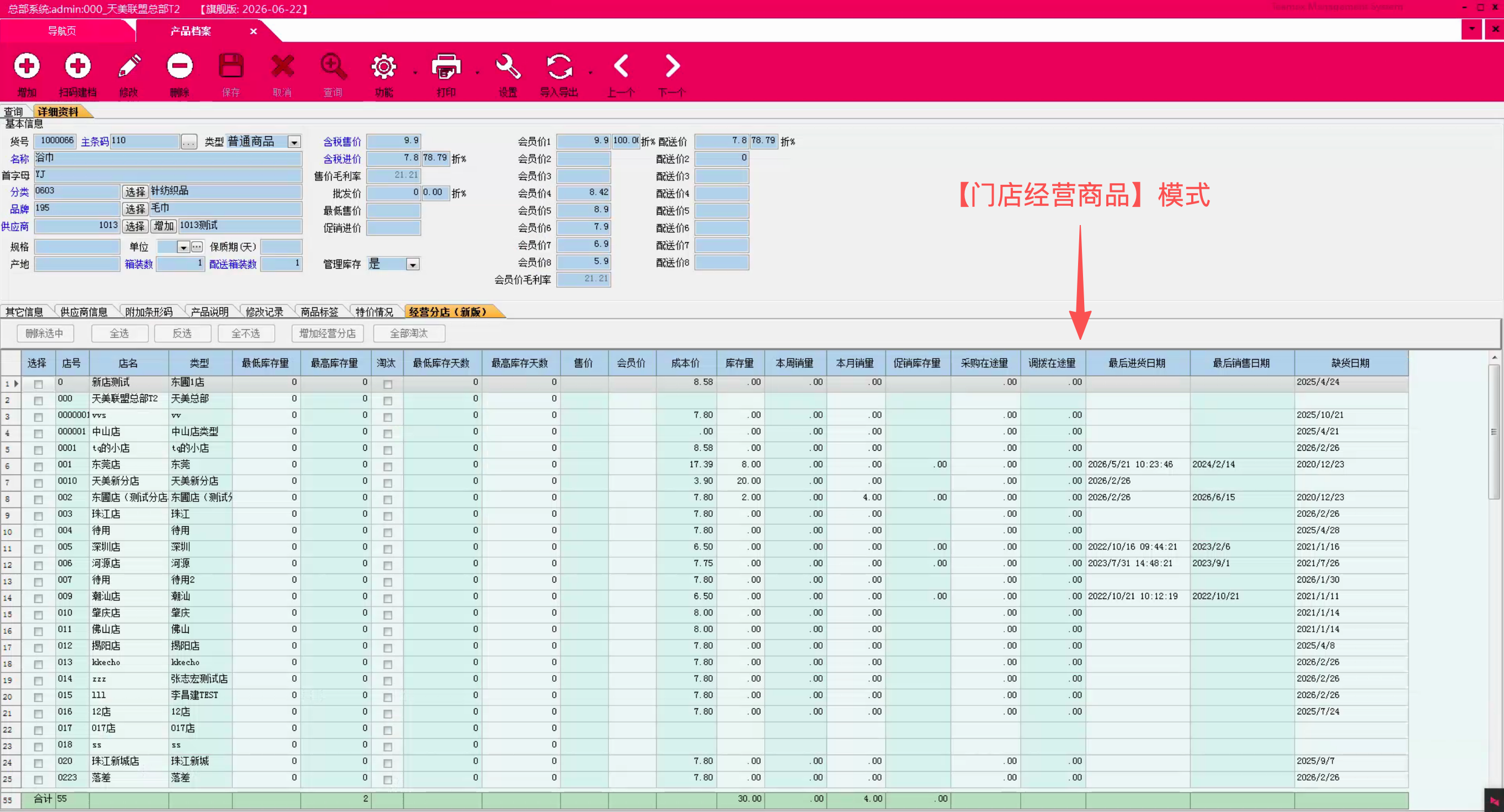The width and height of the screenshot is (1504, 812).
Task: Click the 成本价 column header
Action: [x=686, y=363]
